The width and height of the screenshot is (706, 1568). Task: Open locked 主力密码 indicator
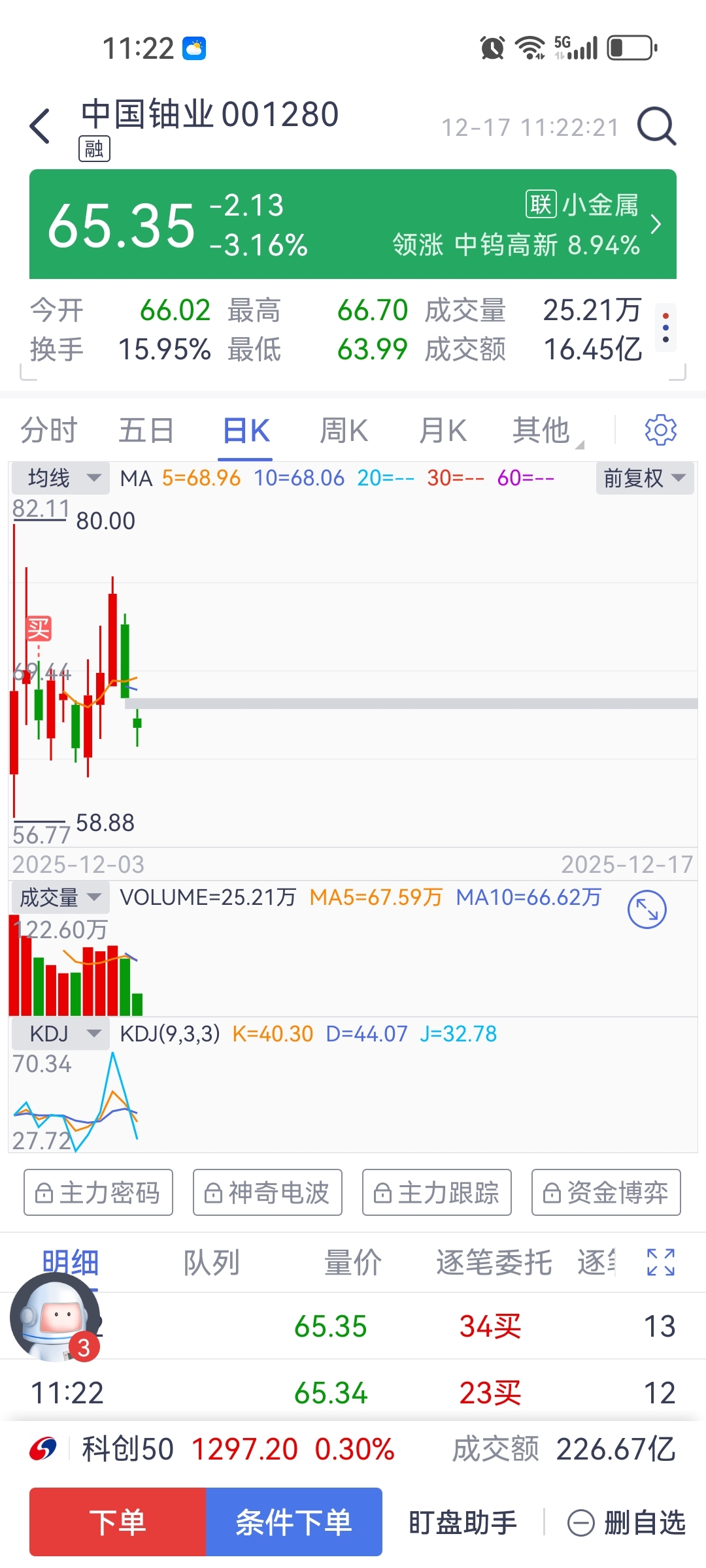click(x=98, y=1192)
